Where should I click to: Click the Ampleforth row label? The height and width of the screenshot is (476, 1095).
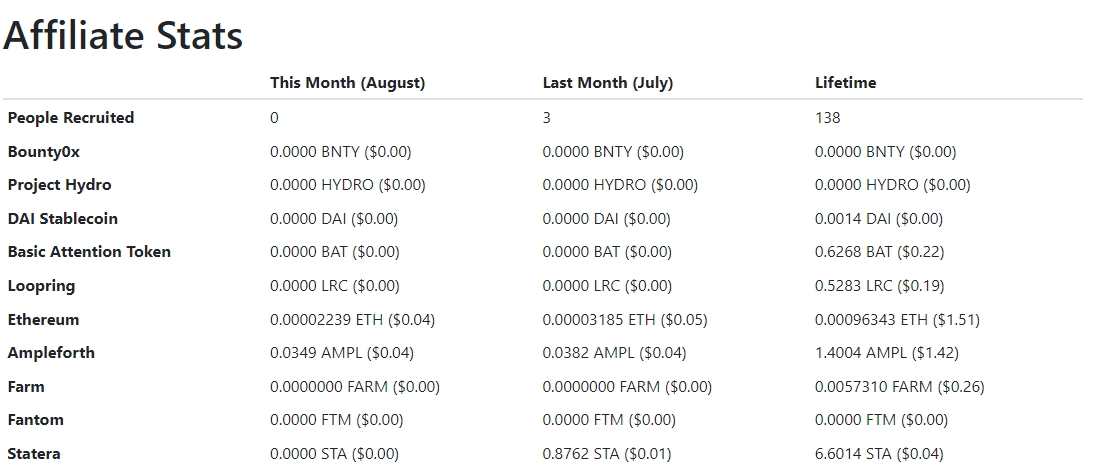point(51,353)
